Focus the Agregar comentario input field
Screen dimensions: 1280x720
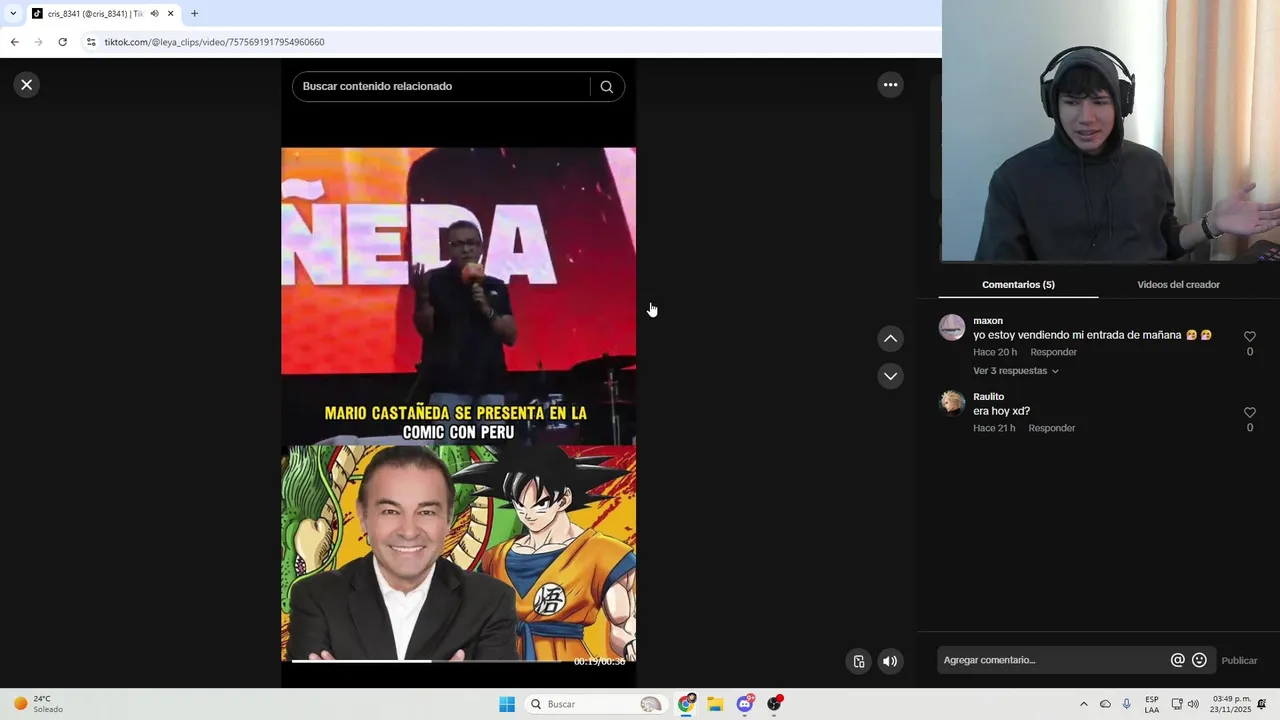1053,660
